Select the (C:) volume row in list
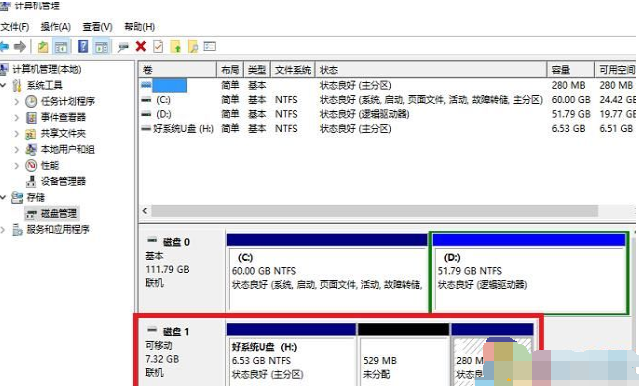Screen dimensions: 639x386 (x=388, y=100)
